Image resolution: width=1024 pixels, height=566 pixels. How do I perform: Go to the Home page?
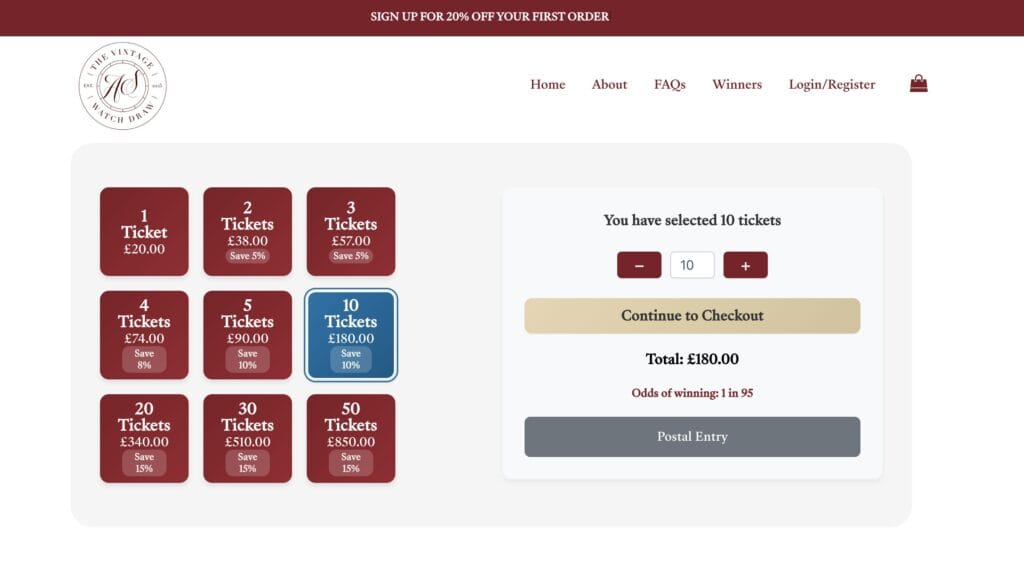548,85
